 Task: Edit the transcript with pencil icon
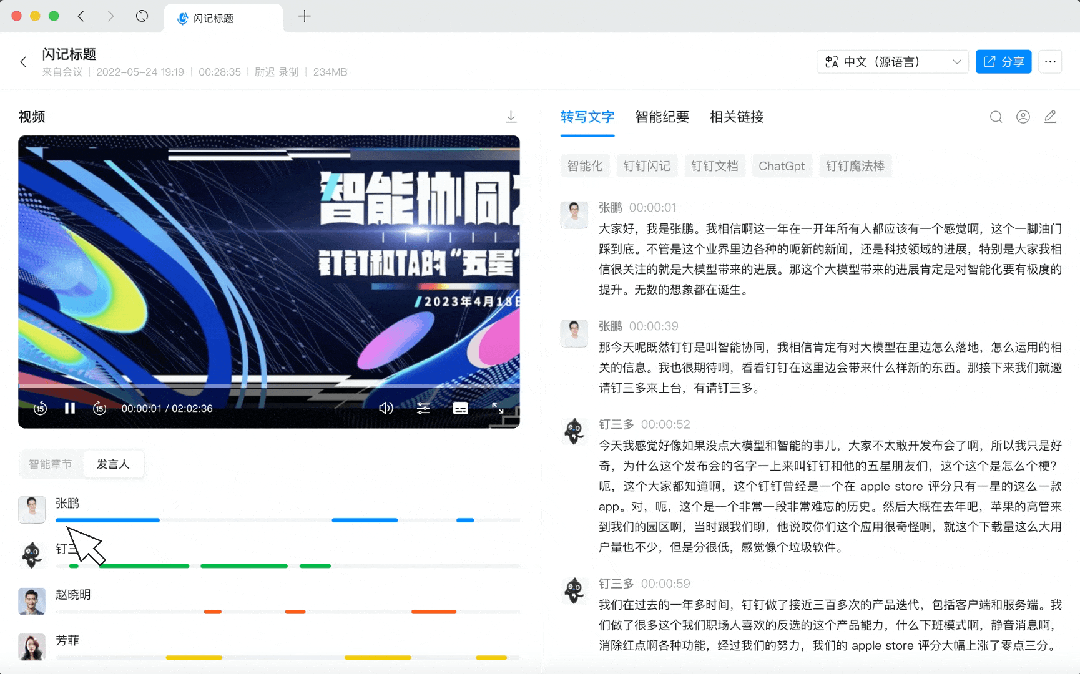click(1050, 117)
